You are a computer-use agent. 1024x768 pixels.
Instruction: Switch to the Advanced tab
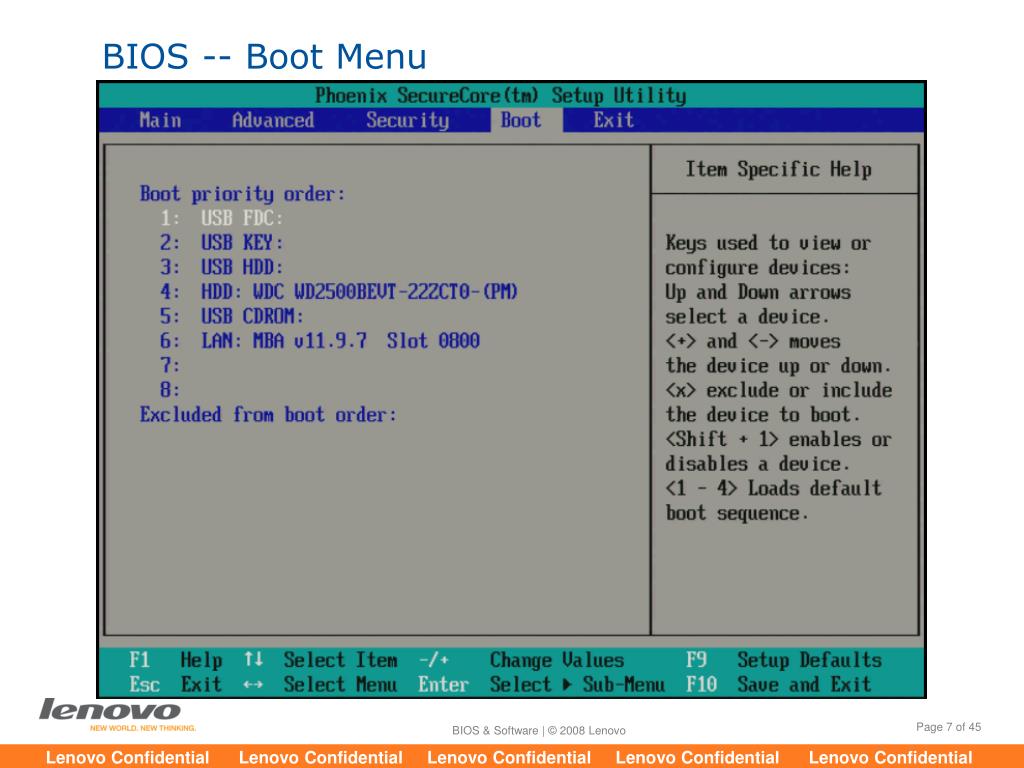coord(273,120)
